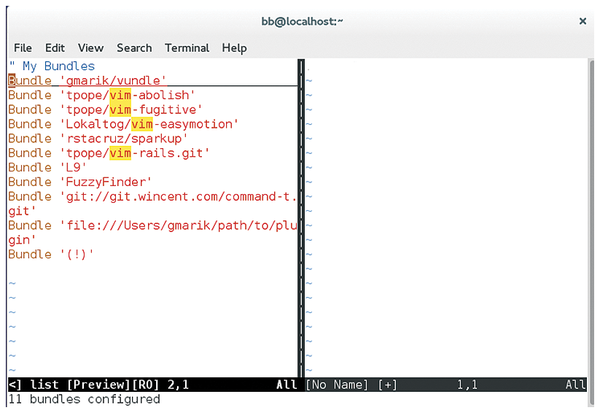The image size is (600, 413).
Task: Open the Edit menu
Action: tap(55, 48)
